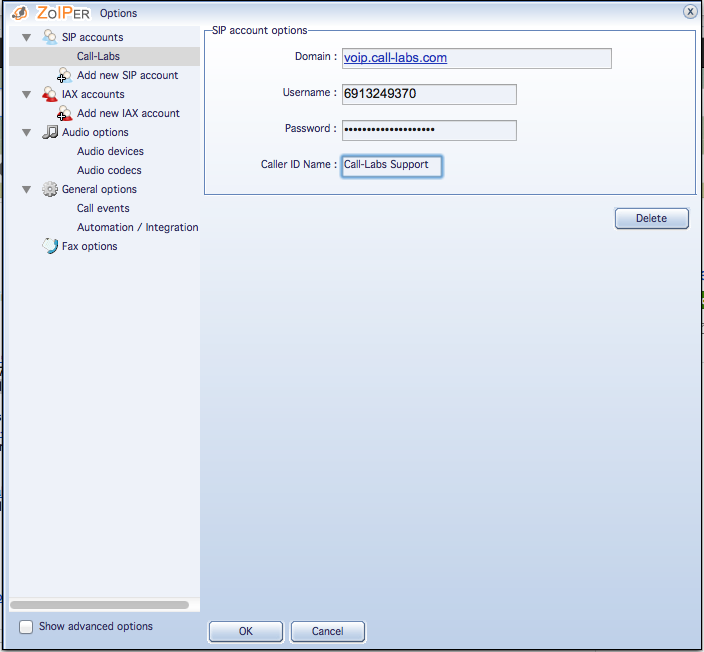The width and height of the screenshot is (704, 652).
Task: Click the Zoiper logo icon in title bar
Action: (19, 13)
